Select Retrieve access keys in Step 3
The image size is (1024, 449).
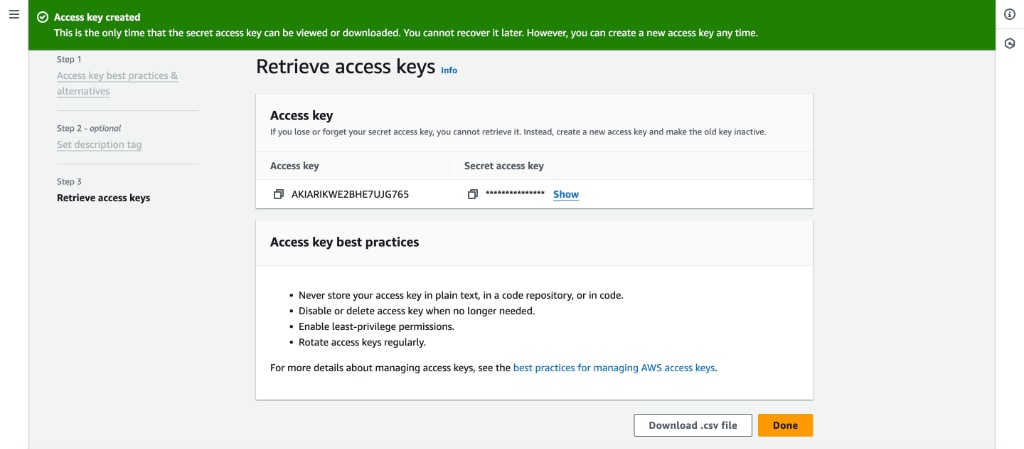coord(103,198)
